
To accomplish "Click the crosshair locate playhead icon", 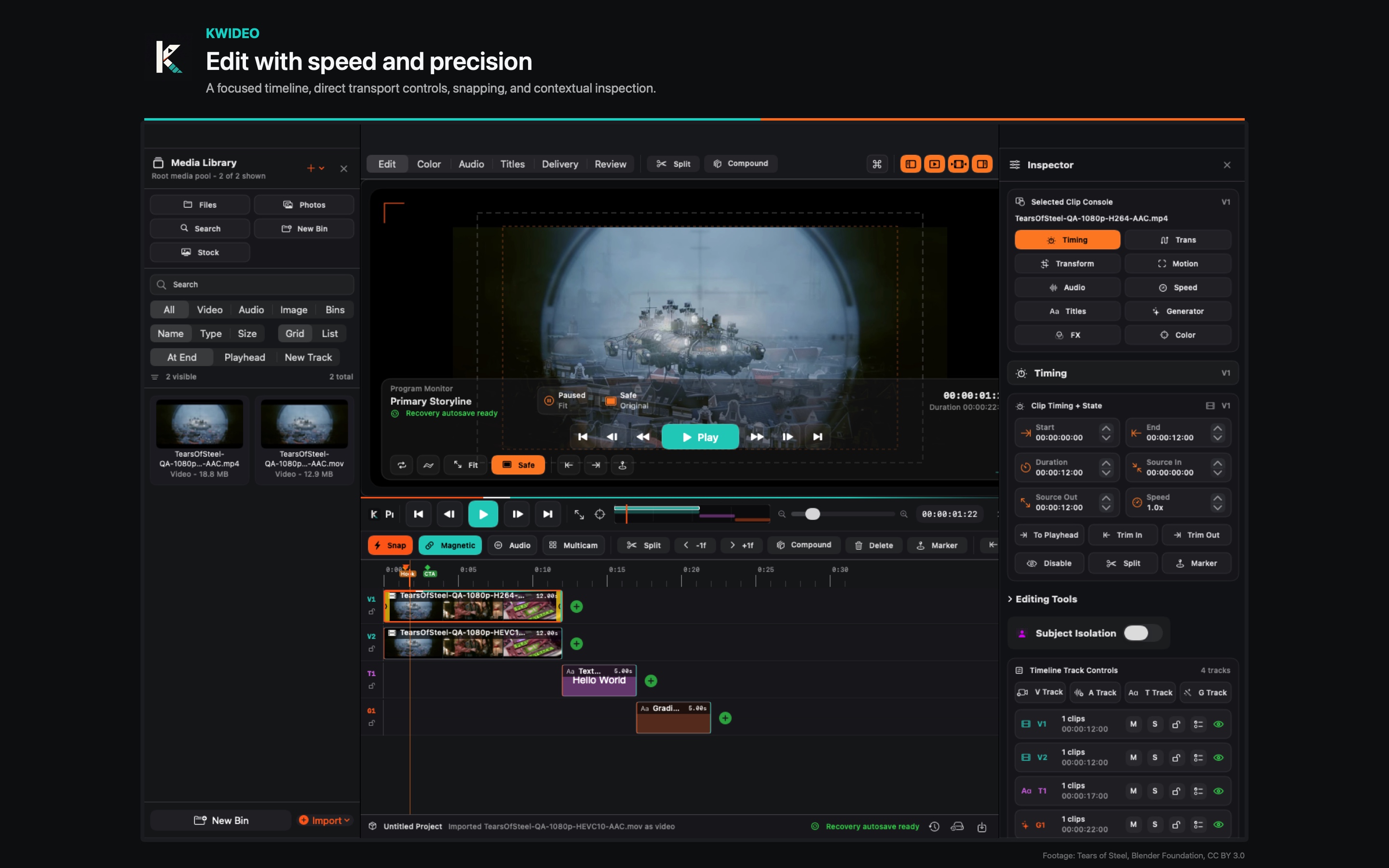I will [x=600, y=515].
